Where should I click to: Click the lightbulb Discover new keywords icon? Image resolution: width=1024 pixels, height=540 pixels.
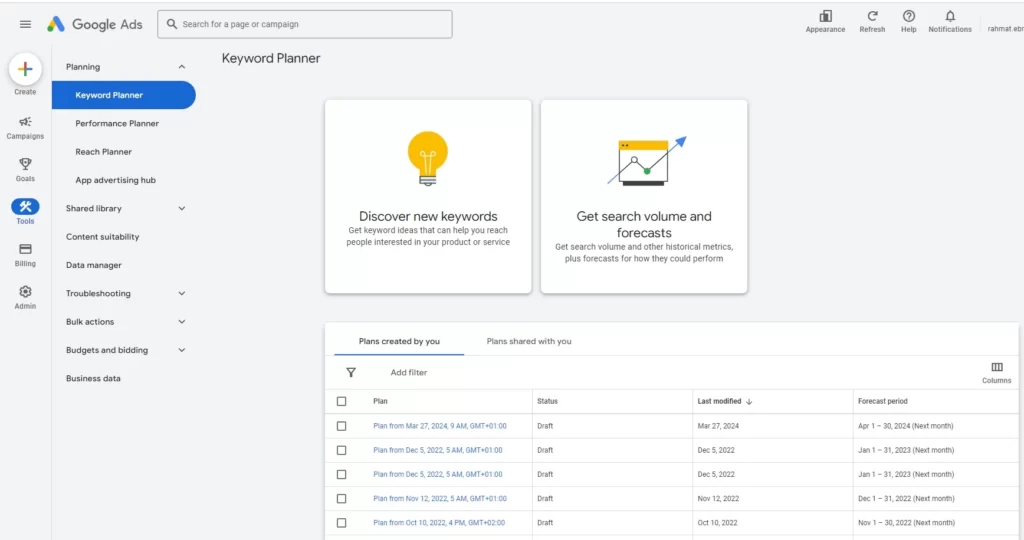coord(428,159)
